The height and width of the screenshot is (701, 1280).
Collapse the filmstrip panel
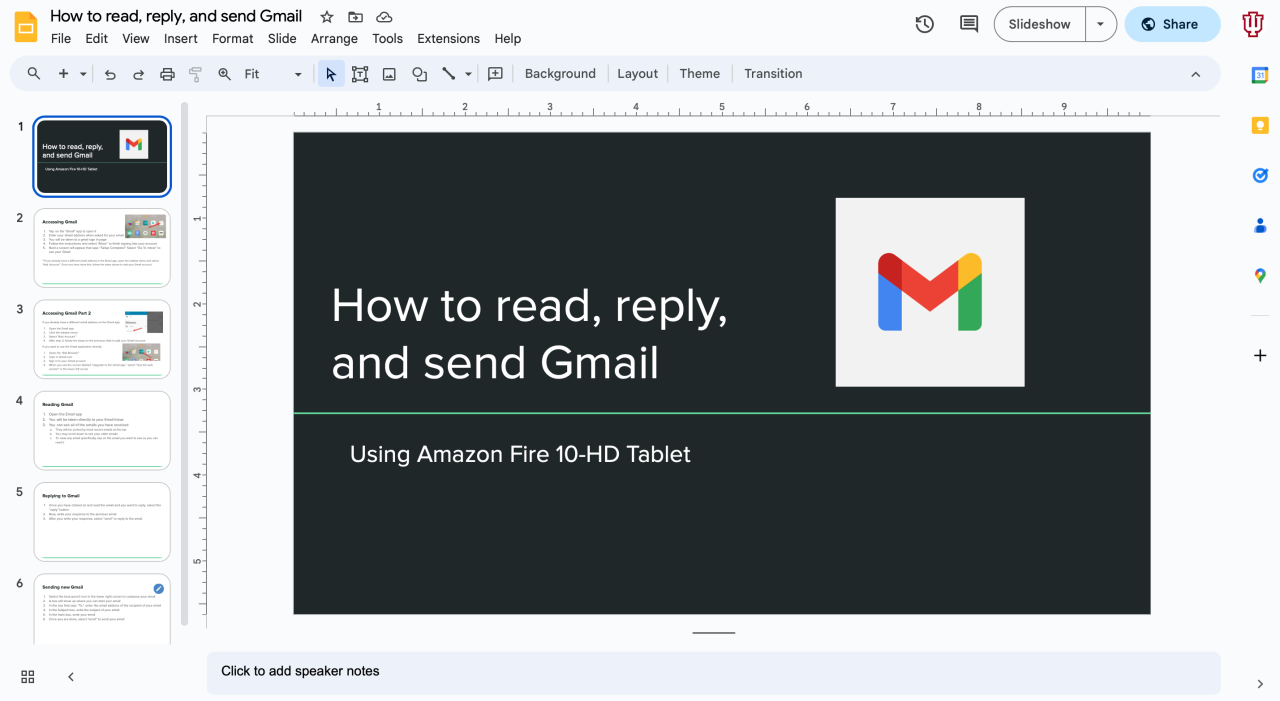71,677
